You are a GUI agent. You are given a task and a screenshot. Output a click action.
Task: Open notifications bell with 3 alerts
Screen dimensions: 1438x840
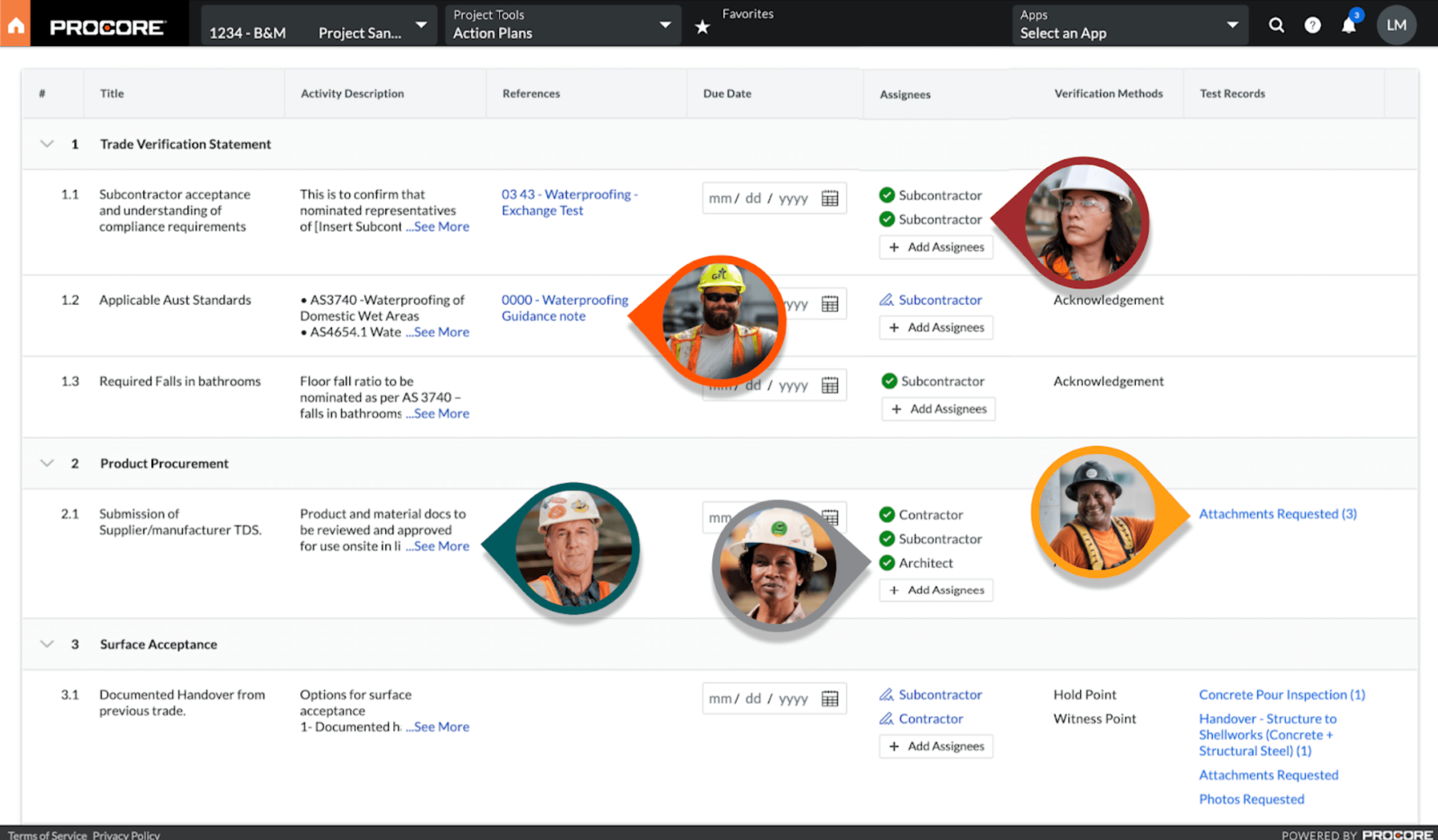pyautogui.click(x=1349, y=24)
